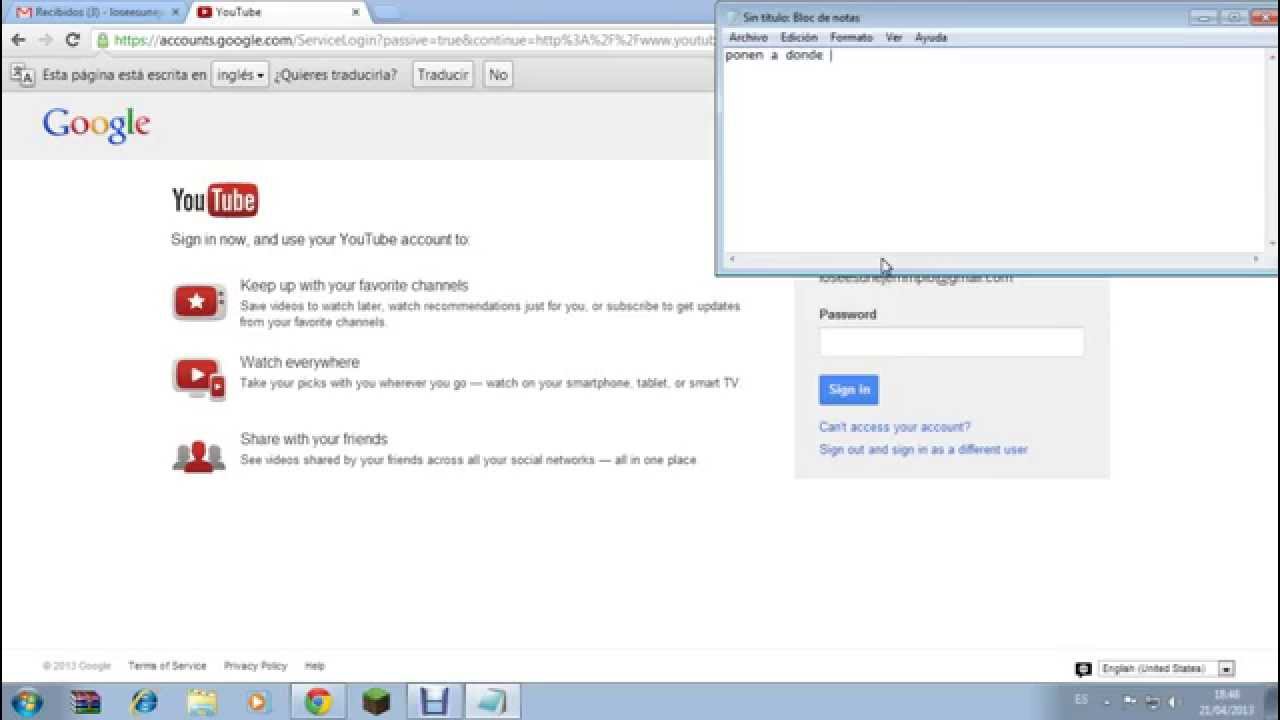
Task: Open the Terms of Service link
Action: point(167,666)
